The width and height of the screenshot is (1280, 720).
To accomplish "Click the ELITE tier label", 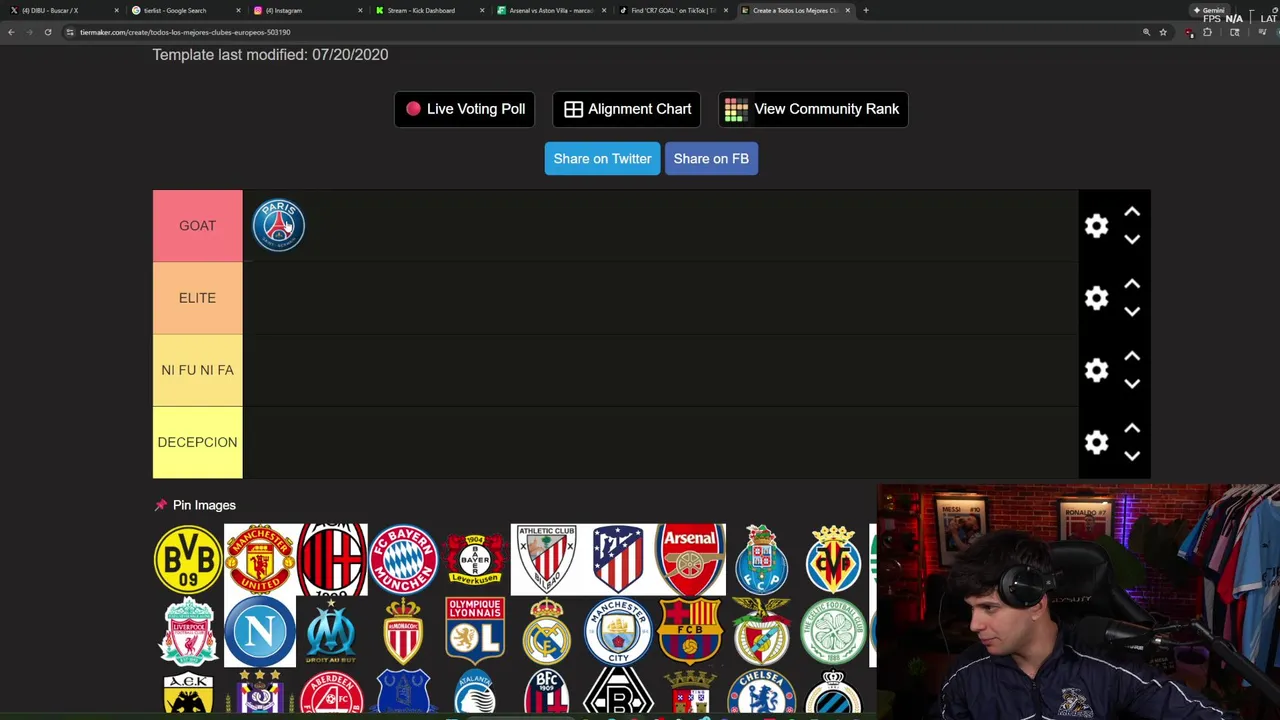I will 197,298.
